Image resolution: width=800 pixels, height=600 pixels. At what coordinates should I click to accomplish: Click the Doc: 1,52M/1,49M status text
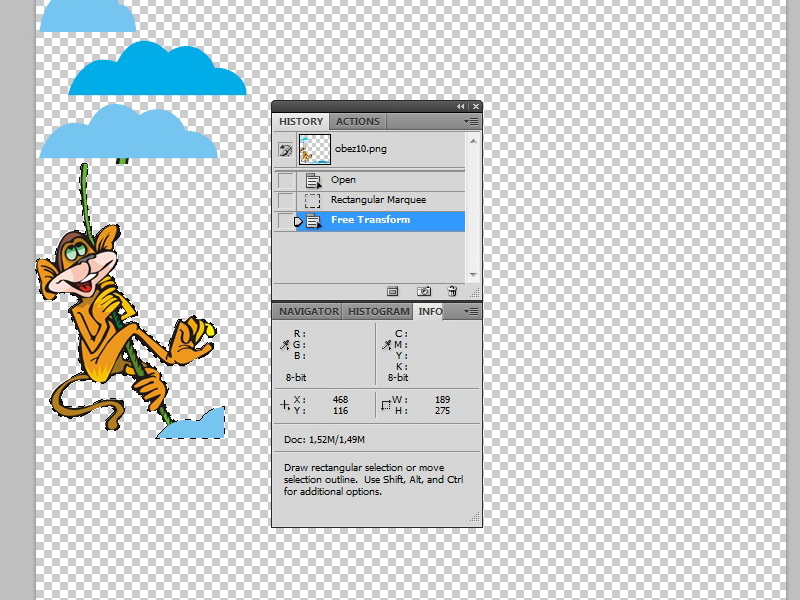[324, 439]
